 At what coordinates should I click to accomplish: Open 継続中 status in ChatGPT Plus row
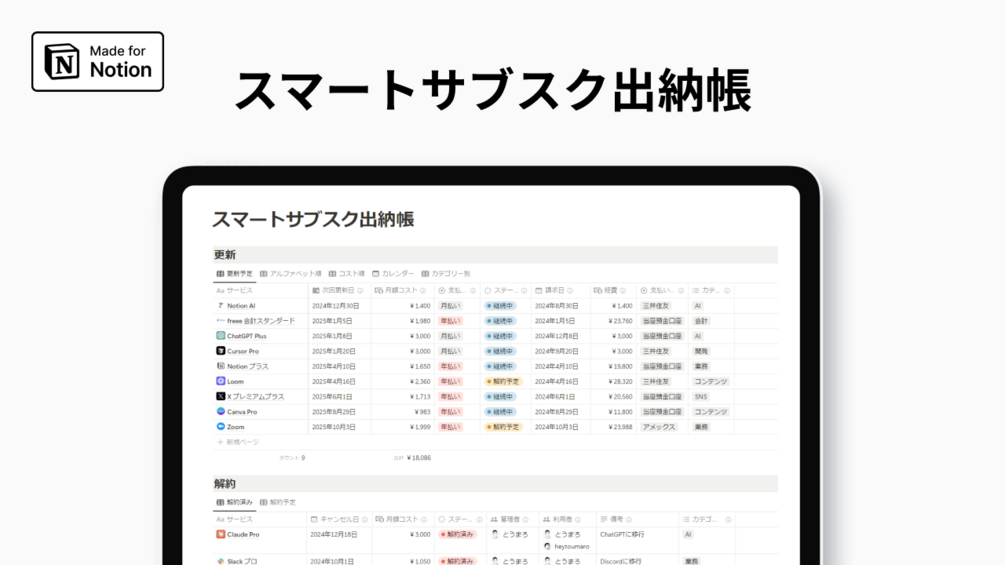pos(501,336)
